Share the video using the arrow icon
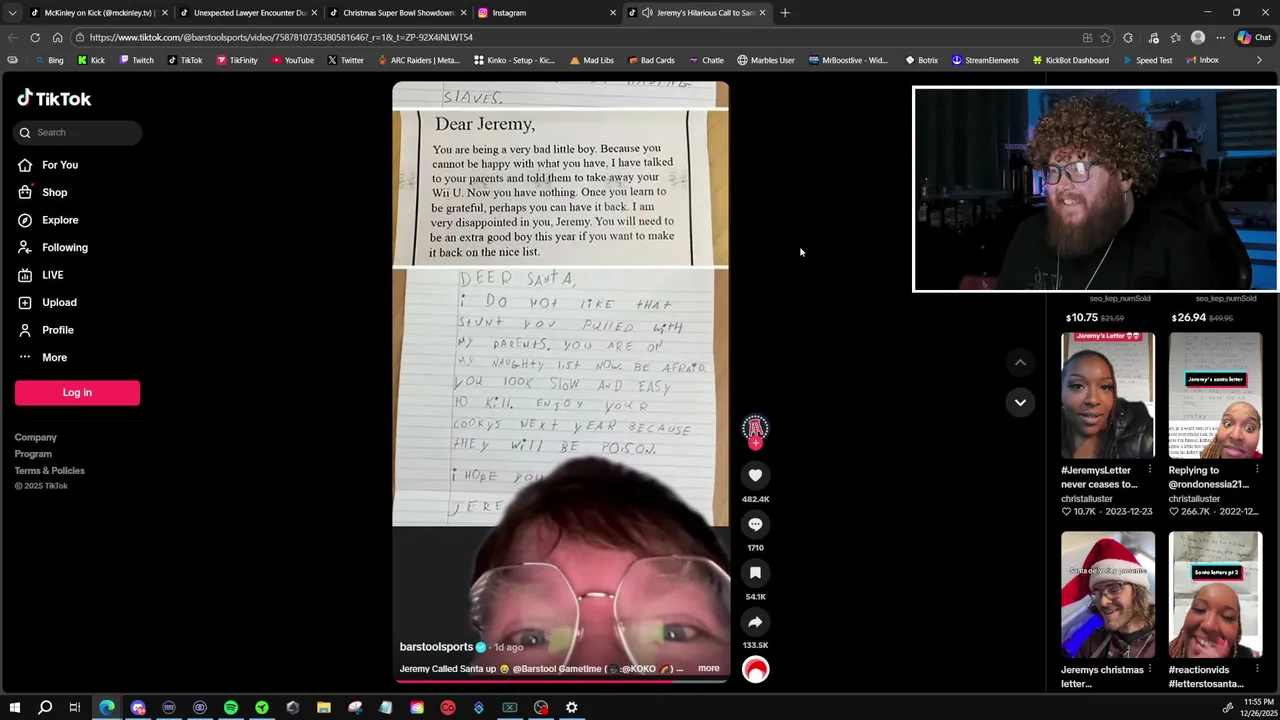 [755, 622]
